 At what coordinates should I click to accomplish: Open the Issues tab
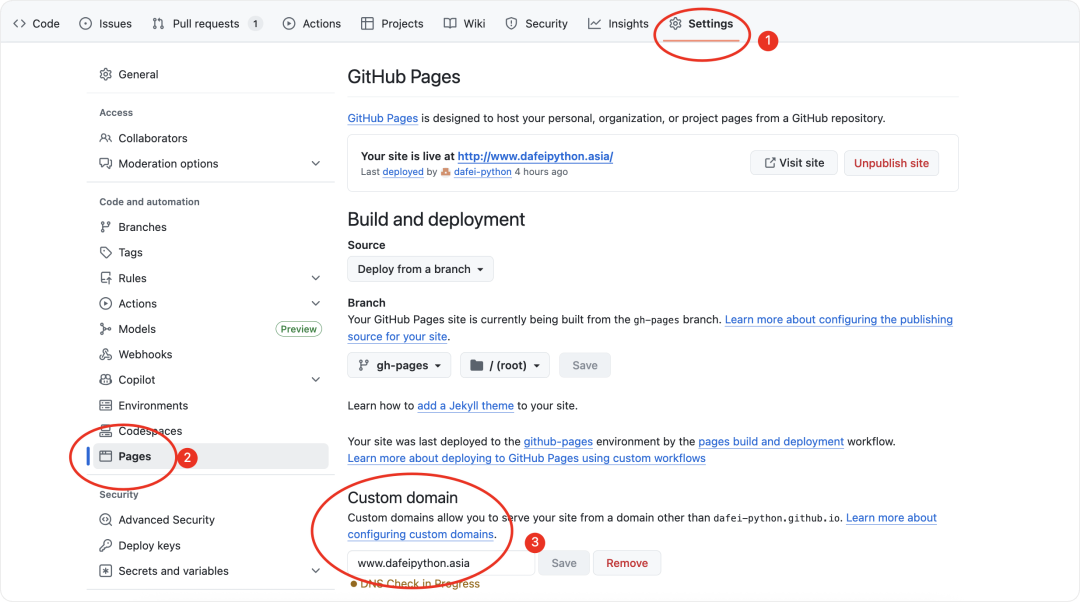point(105,23)
